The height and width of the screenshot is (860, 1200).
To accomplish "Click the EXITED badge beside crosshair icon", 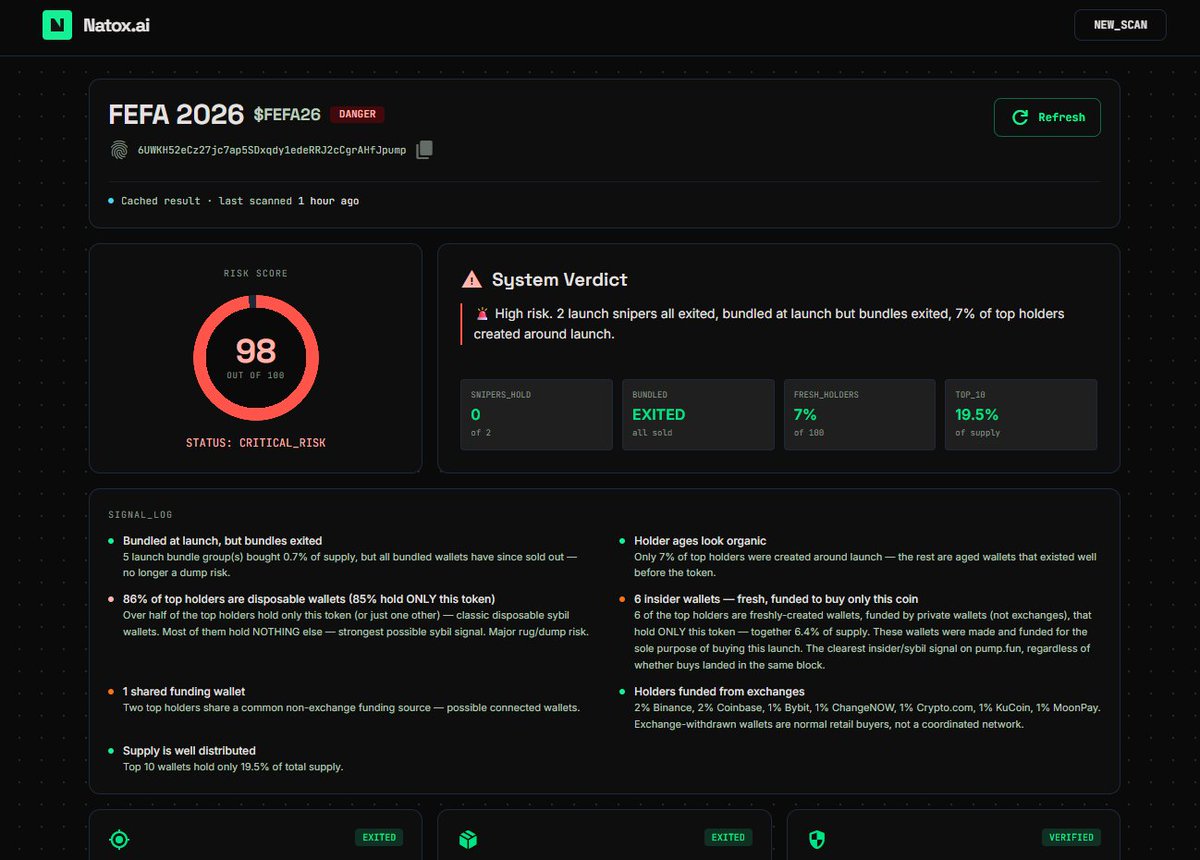I will pos(379,837).
